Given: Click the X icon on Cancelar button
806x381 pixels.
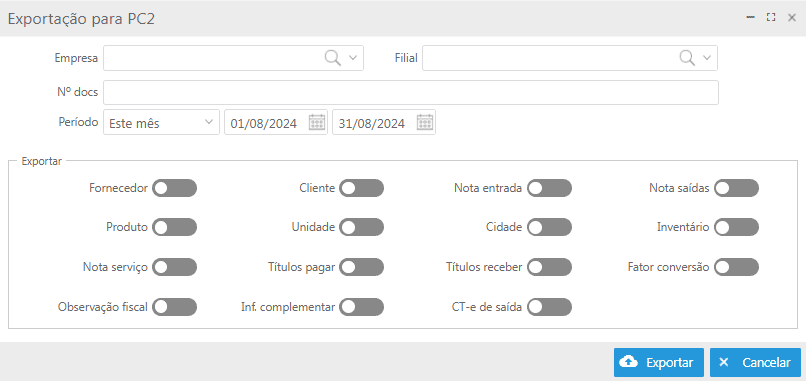Looking at the screenshot, I should click(723, 362).
